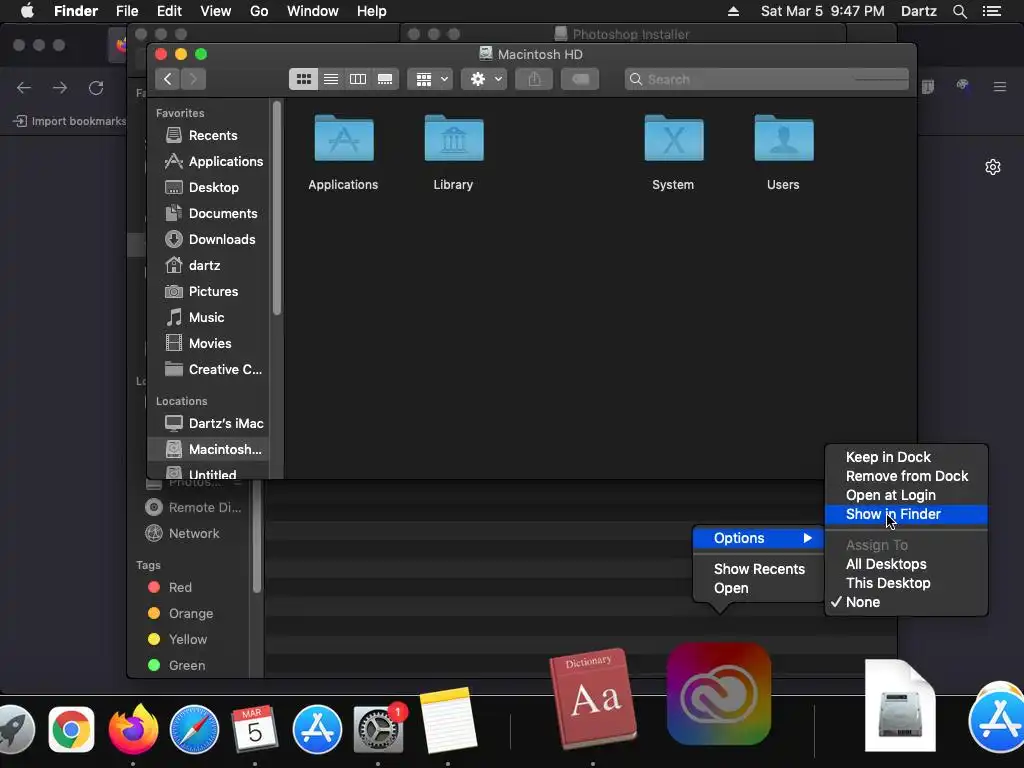Screen dimensions: 1024x768
Task: Open the Applications folder icon
Action: (x=344, y=138)
